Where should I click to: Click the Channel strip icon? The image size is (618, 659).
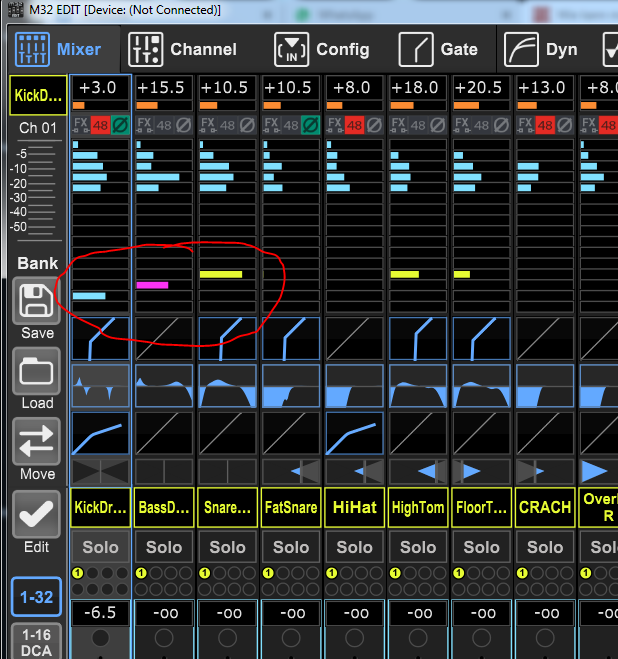pos(145,50)
